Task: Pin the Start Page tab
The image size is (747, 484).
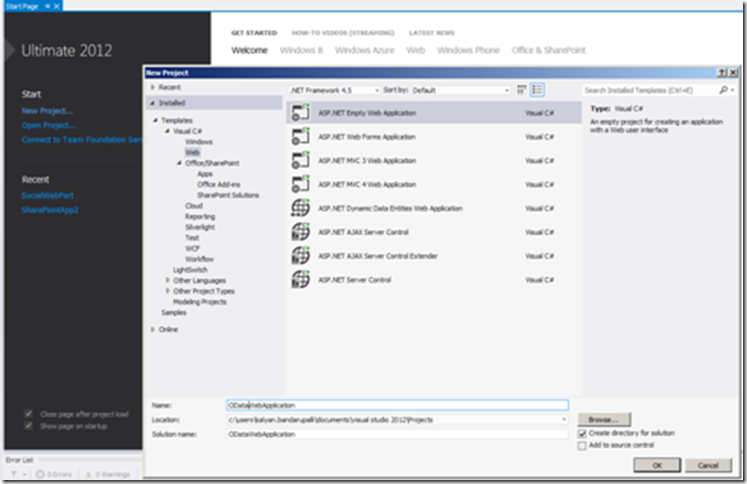Action: 48,6
